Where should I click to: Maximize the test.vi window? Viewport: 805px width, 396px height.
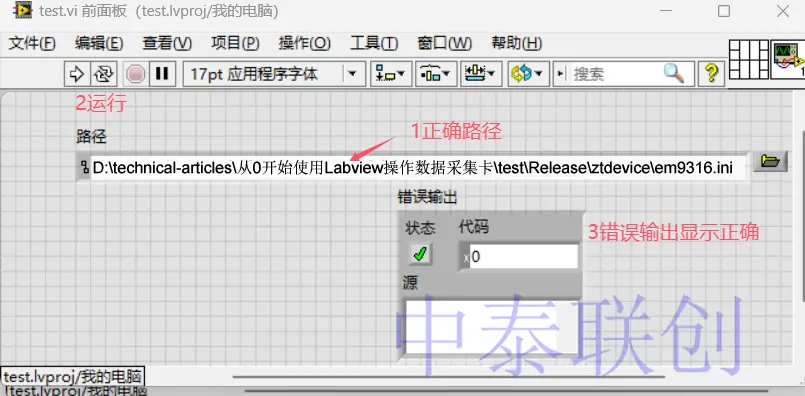click(x=724, y=11)
